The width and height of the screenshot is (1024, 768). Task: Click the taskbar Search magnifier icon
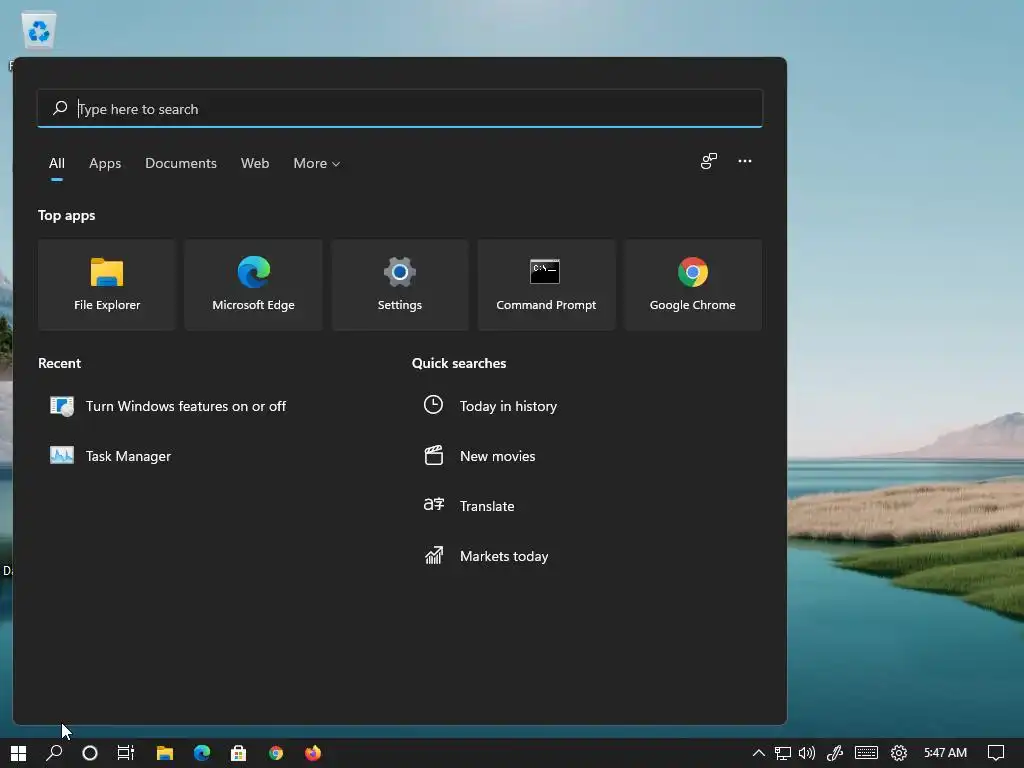click(x=54, y=753)
